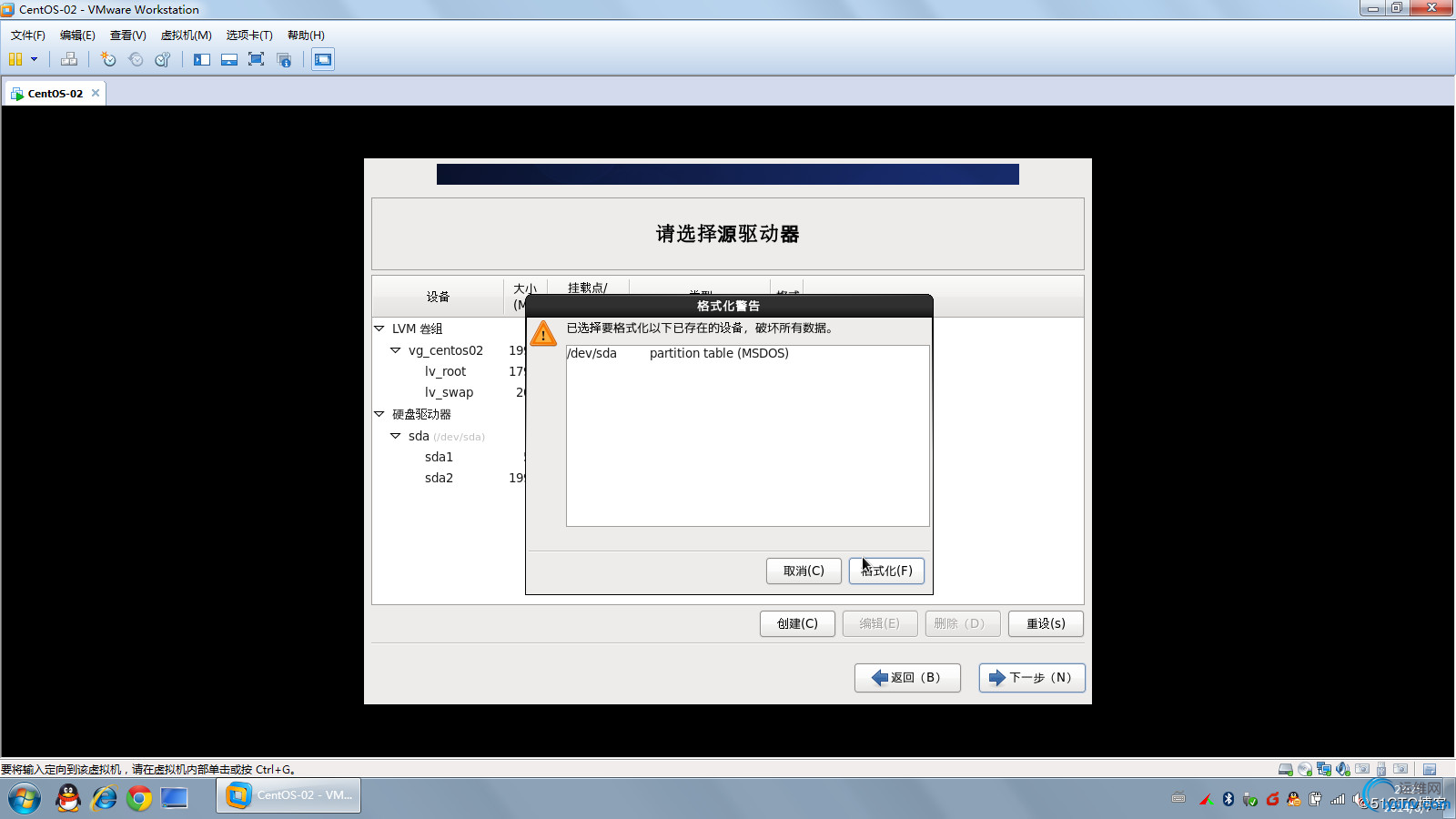Click the network adapter status icon
The image size is (1456, 819).
(x=1324, y=769)
